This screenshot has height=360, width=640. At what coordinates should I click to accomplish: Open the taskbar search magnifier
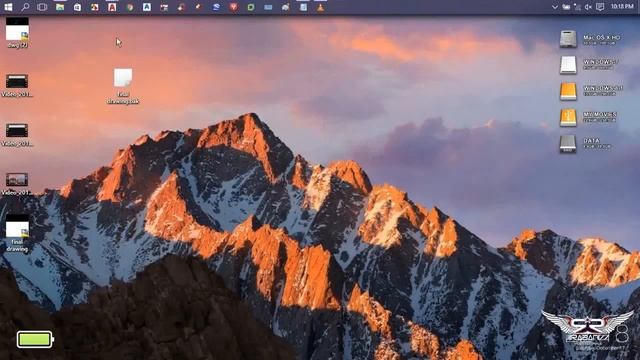coord(25,7)
